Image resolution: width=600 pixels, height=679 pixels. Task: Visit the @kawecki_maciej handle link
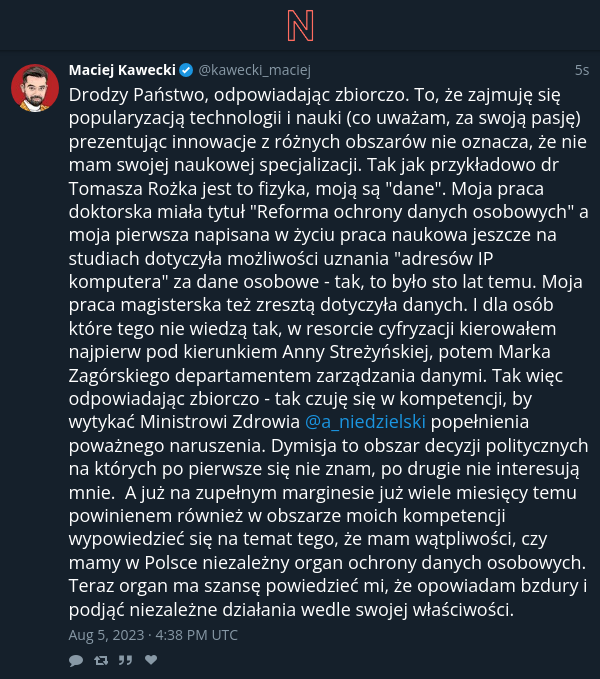click(x=255, y=70)
